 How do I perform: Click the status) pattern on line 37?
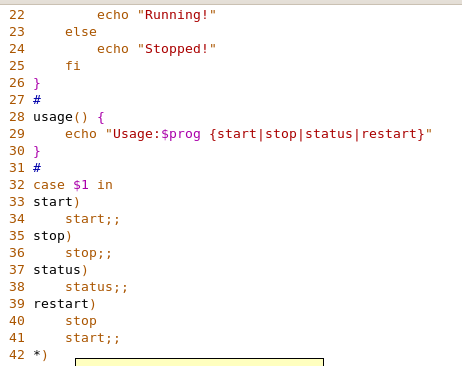click(x=60, y=270)
